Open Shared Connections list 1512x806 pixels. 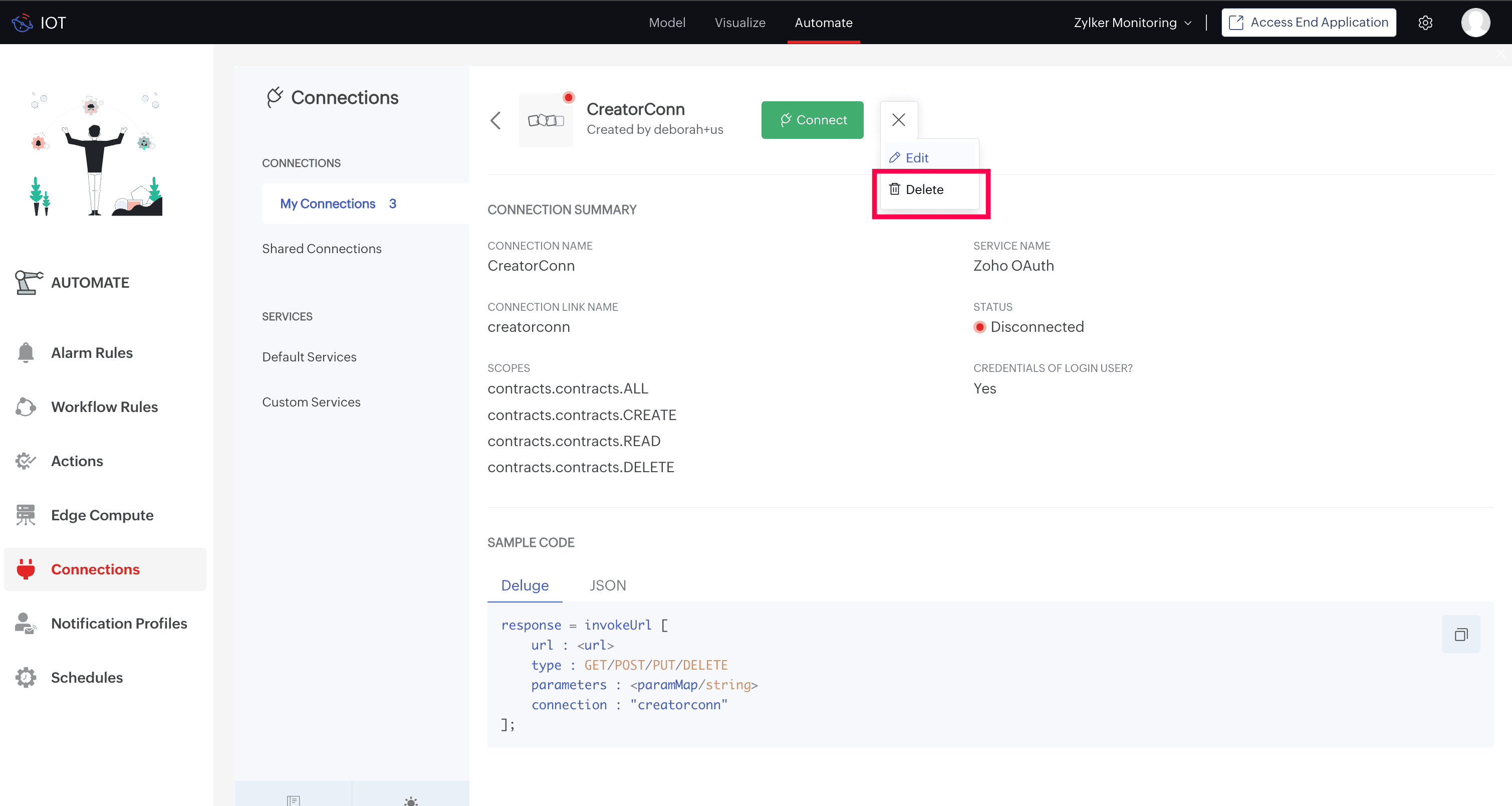click(x=322, y=248)
